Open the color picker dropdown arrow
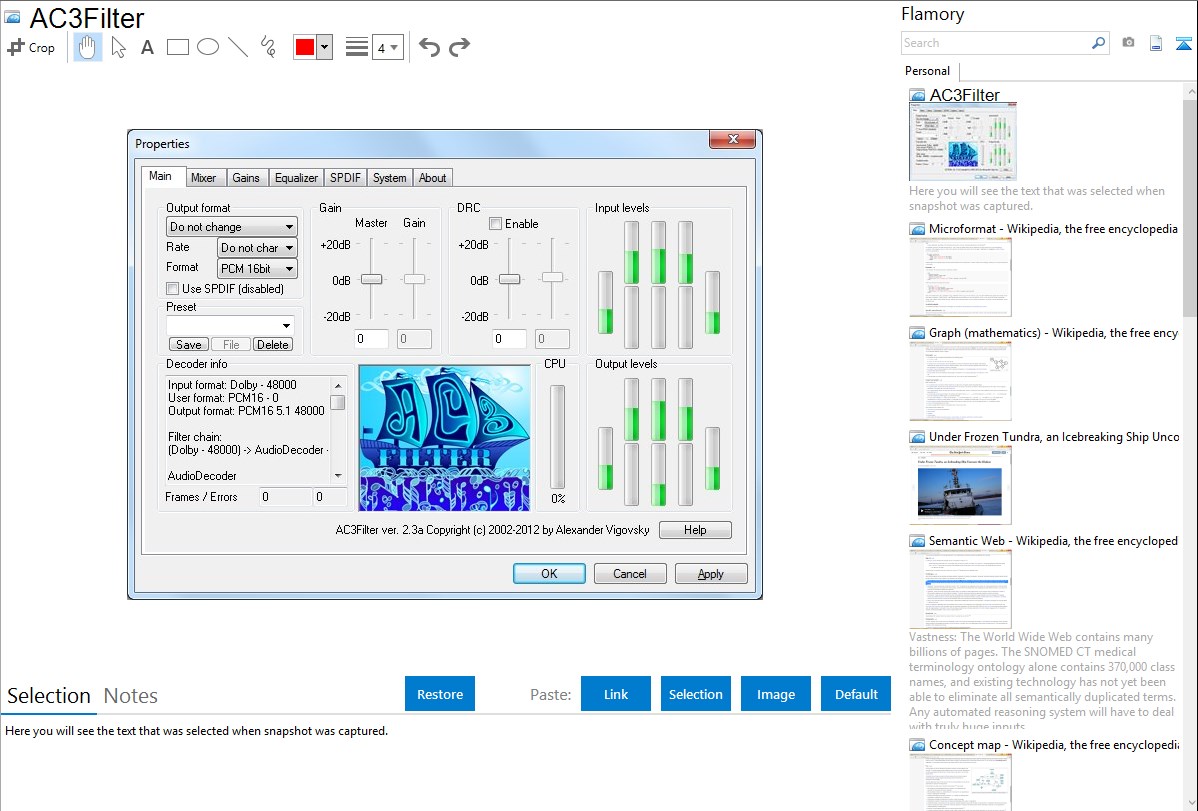 point(325,47)
